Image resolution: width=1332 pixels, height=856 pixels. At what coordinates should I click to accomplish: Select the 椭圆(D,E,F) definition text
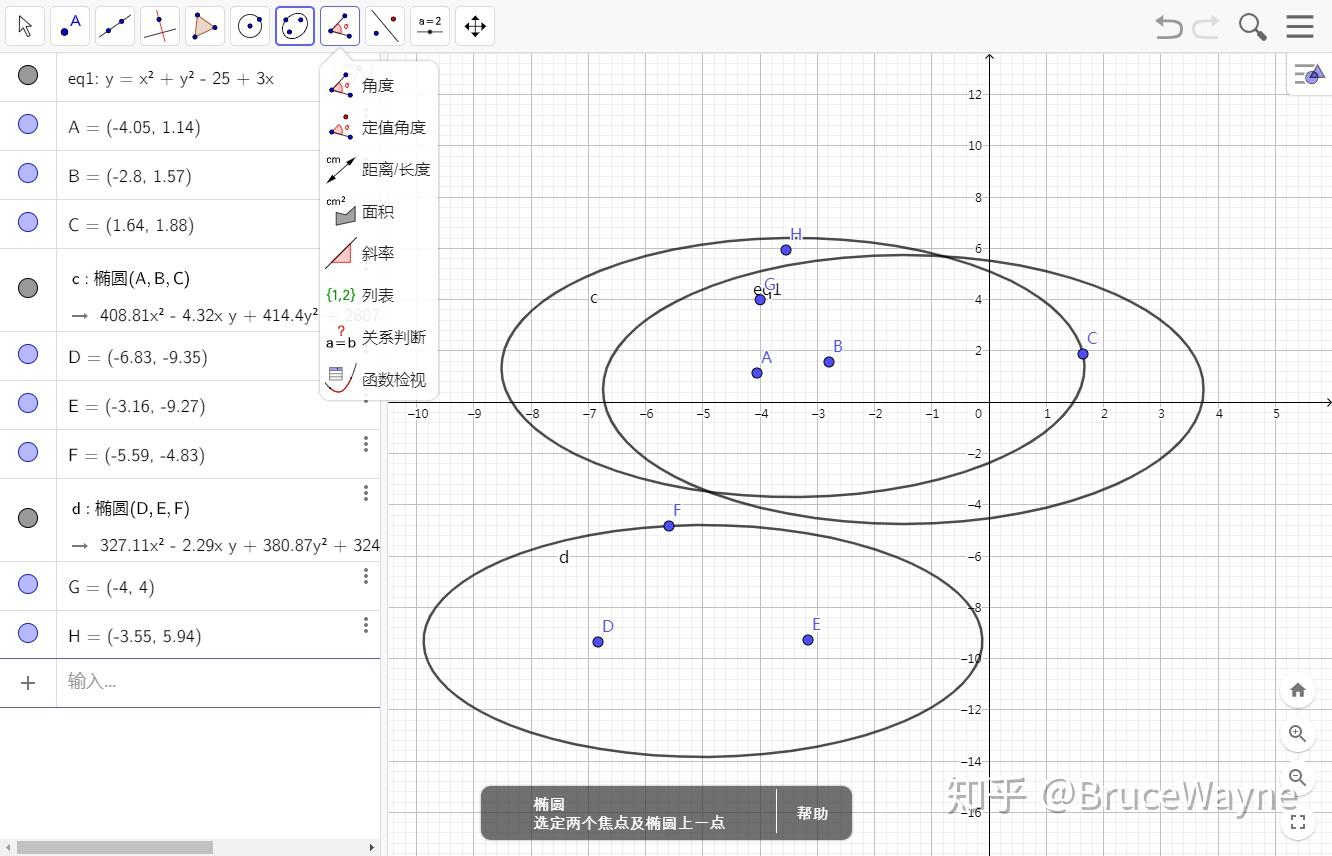coord(131,509)
